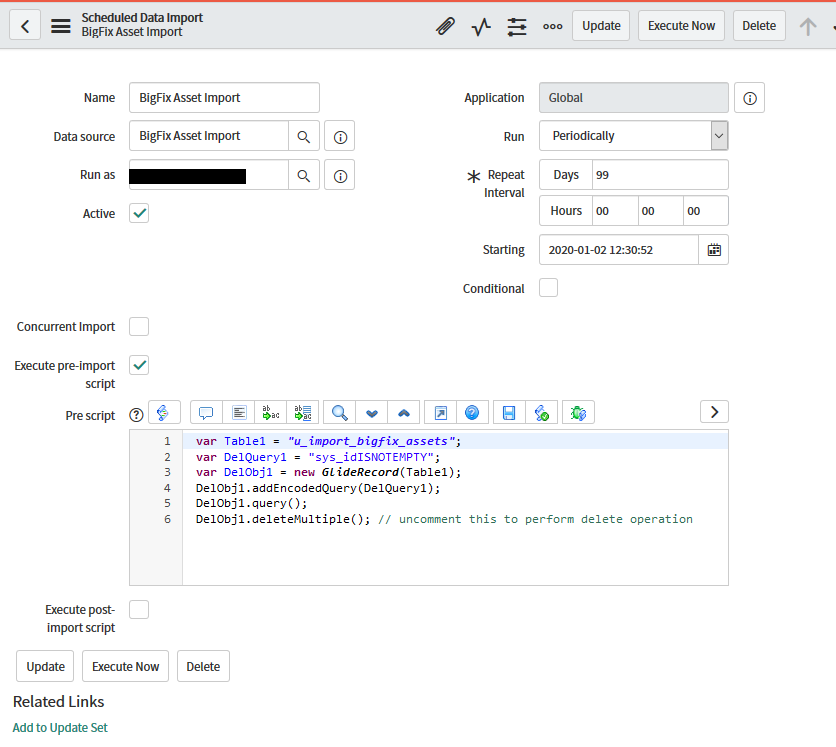
Task: Open the Starting date calendar picker
Action: pos(714,250)
